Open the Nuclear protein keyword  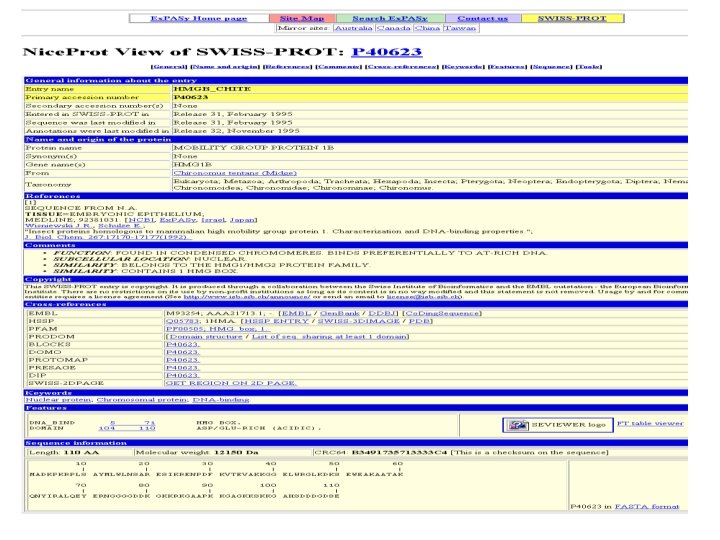coord(58,400)
